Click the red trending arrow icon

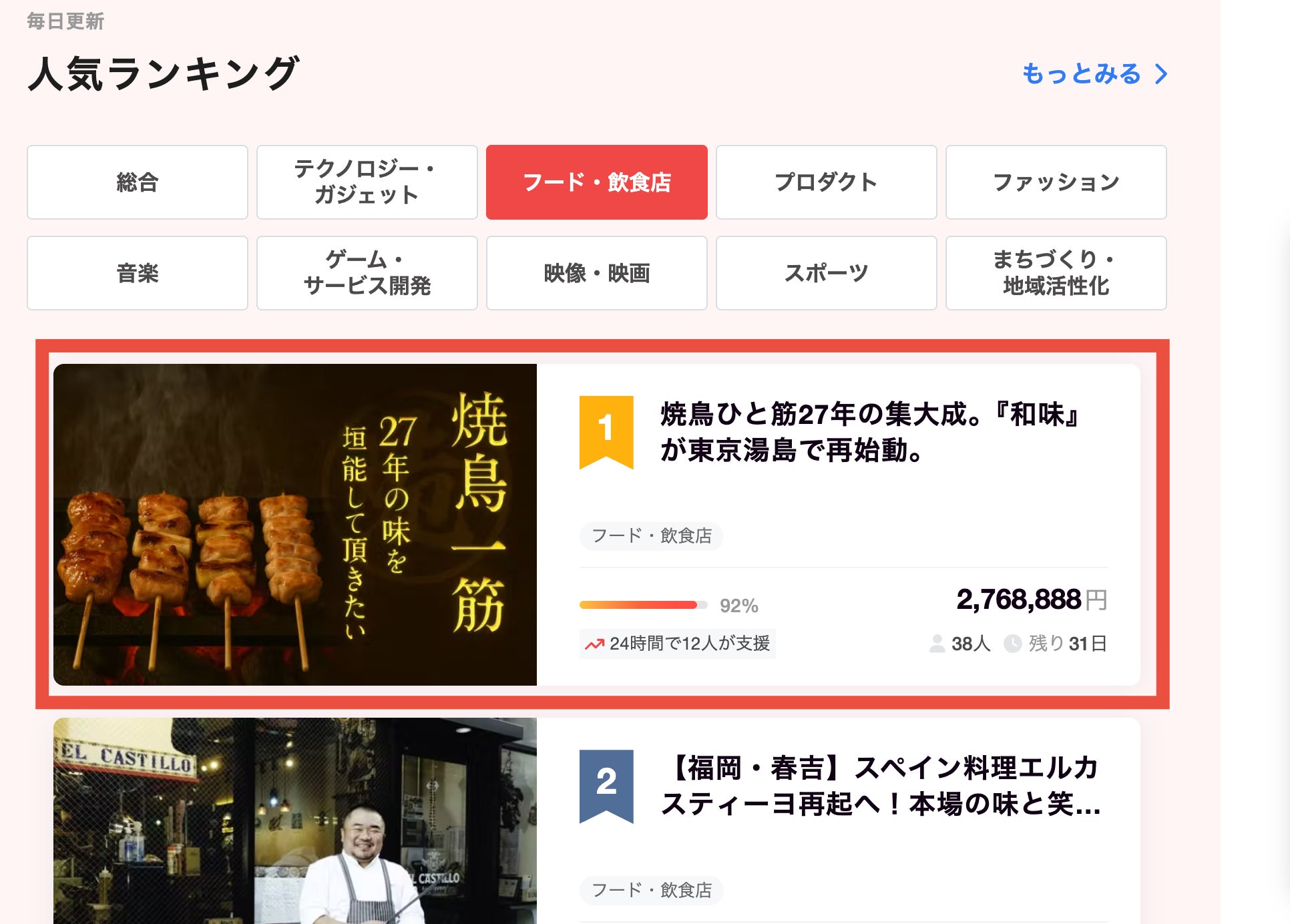pos(594,644)
